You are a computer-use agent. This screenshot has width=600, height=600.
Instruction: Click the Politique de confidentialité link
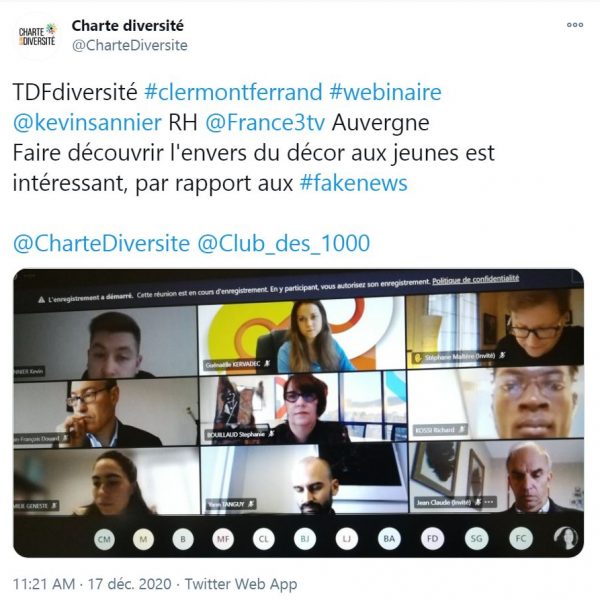pos(476,280)
